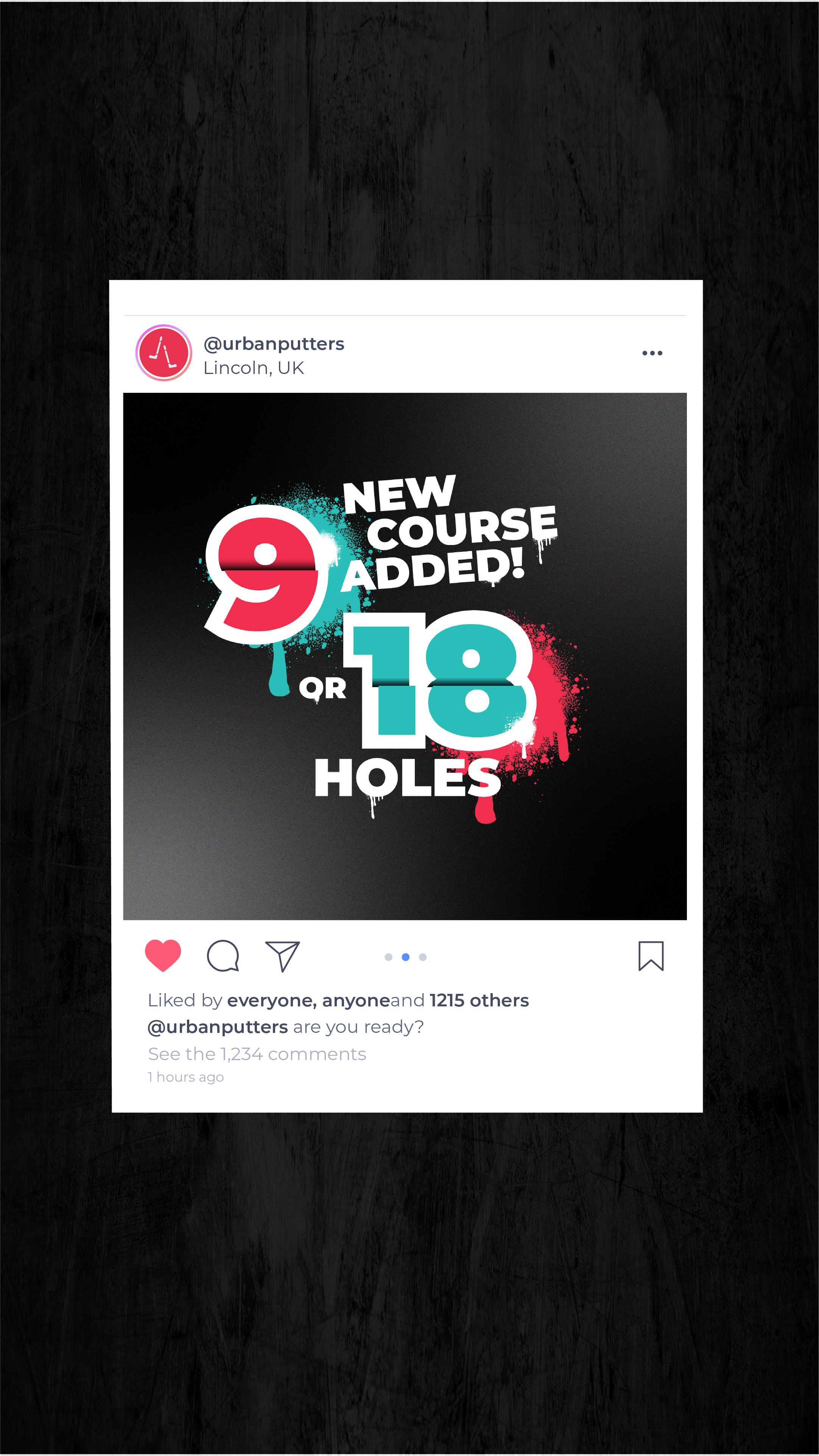This screenshot has width=819, height=1456.
Task: Go to first carousel dot
Action: coord(388,957)
